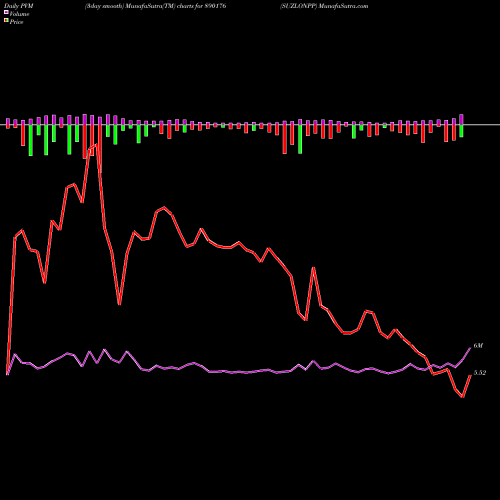Image resolution: width=500 pixels, height=500 pixels.
Task: Click the purple Volume legend swatch
Action: point(6,12)
